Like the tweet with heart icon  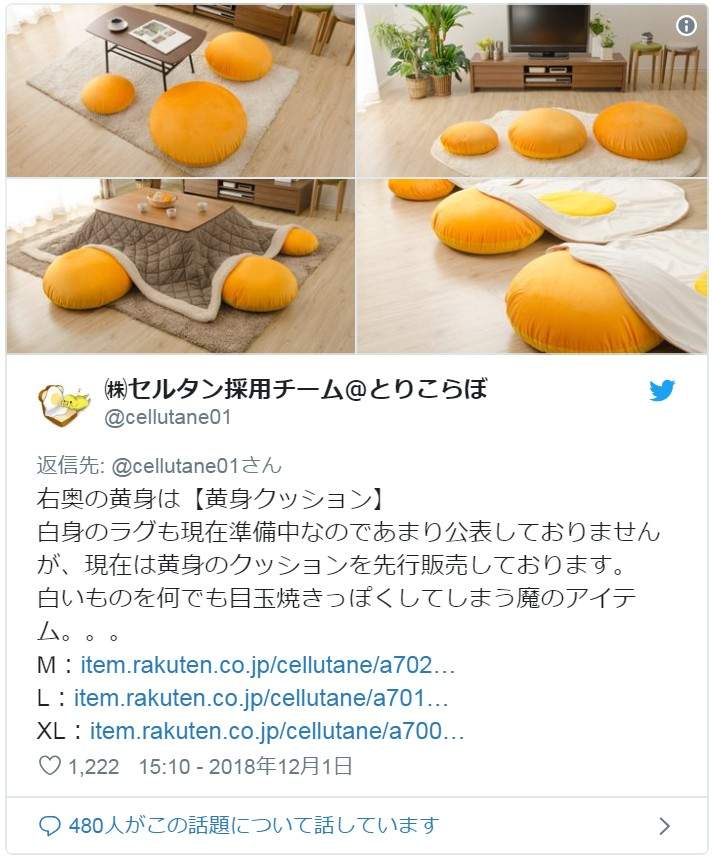[50, 765]
